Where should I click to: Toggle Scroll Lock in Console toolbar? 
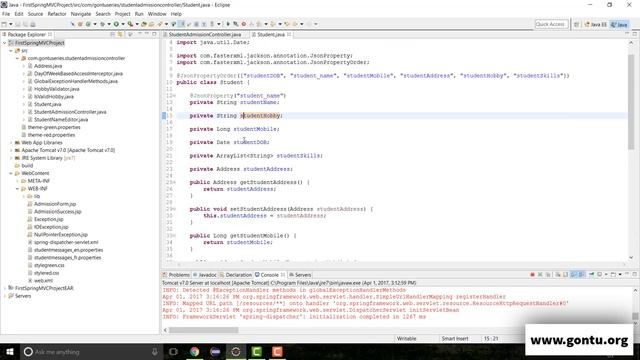565,274
